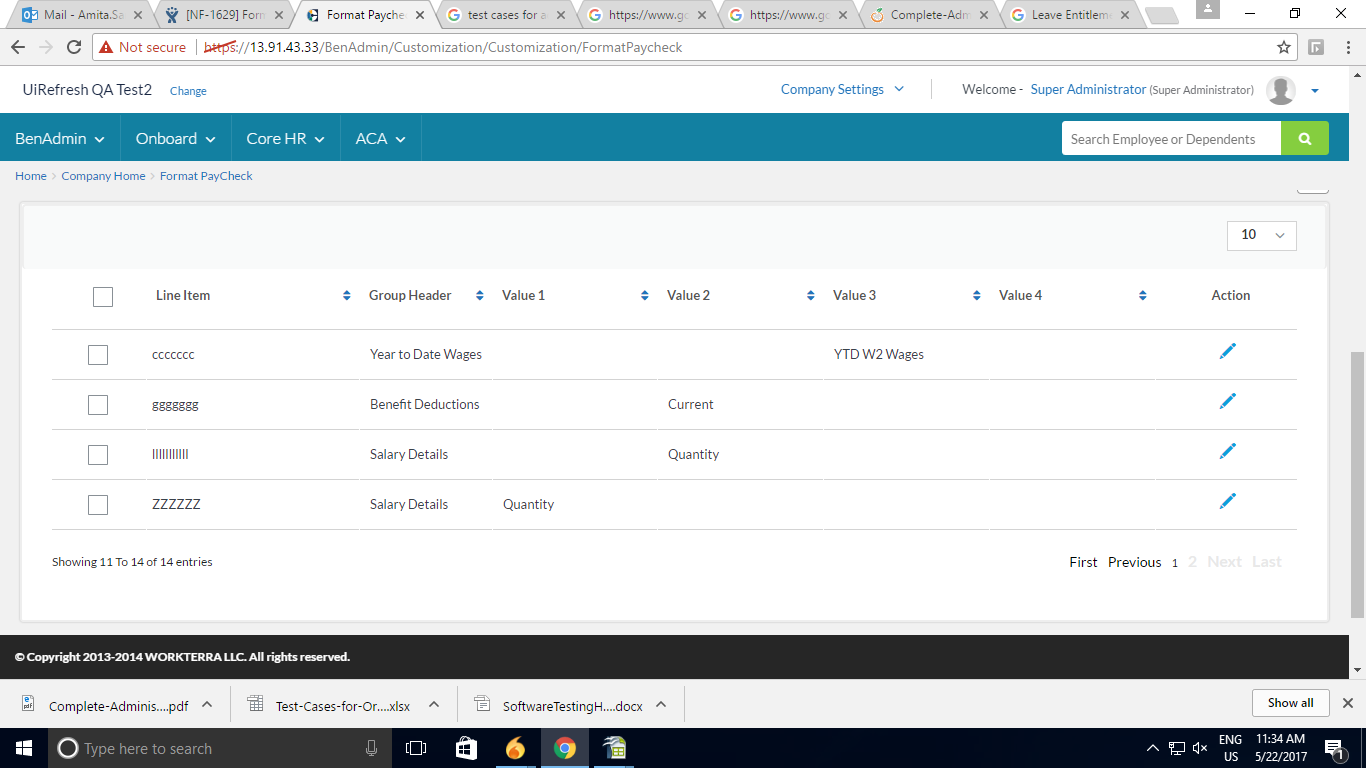The width and height of the screenshot is (1366, 768).
Task: Toggle the select-all checkbox in header
Action: click(x=102, y=297)
